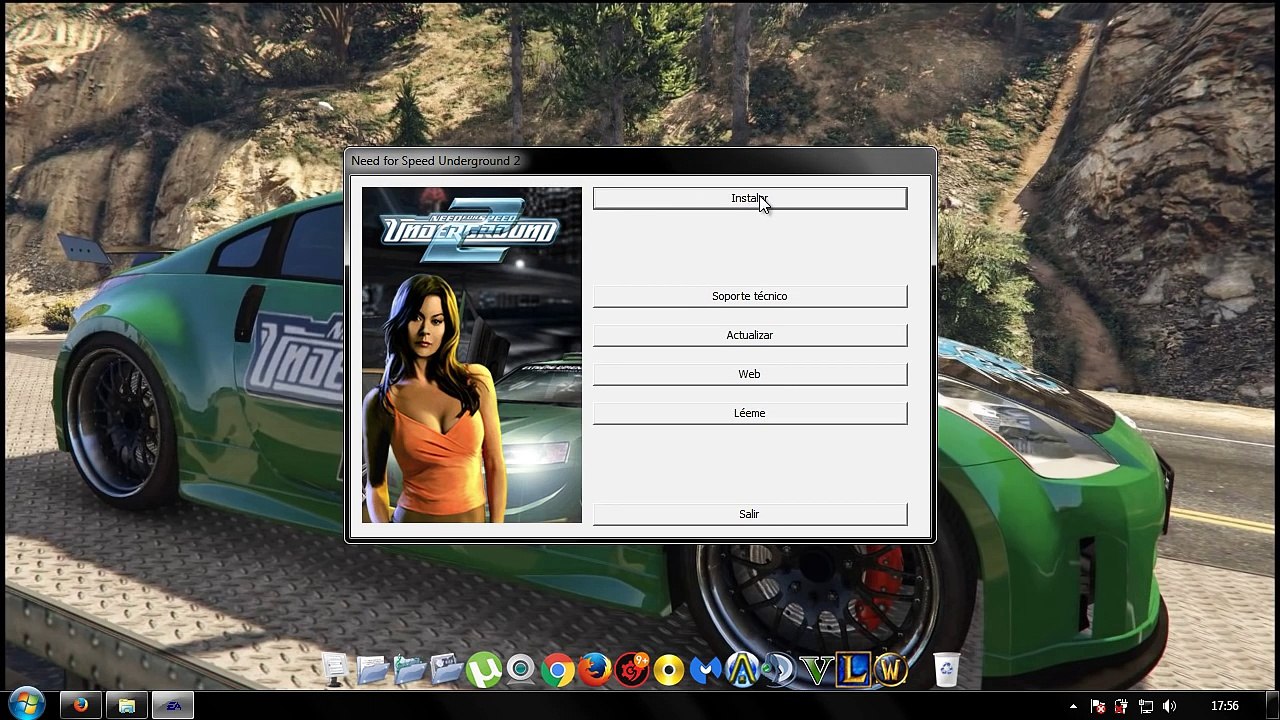Image resolution: width=1280 pixels, height=720 pixels.
Task: Open the first folder in the dock
Action: [372, 669]
